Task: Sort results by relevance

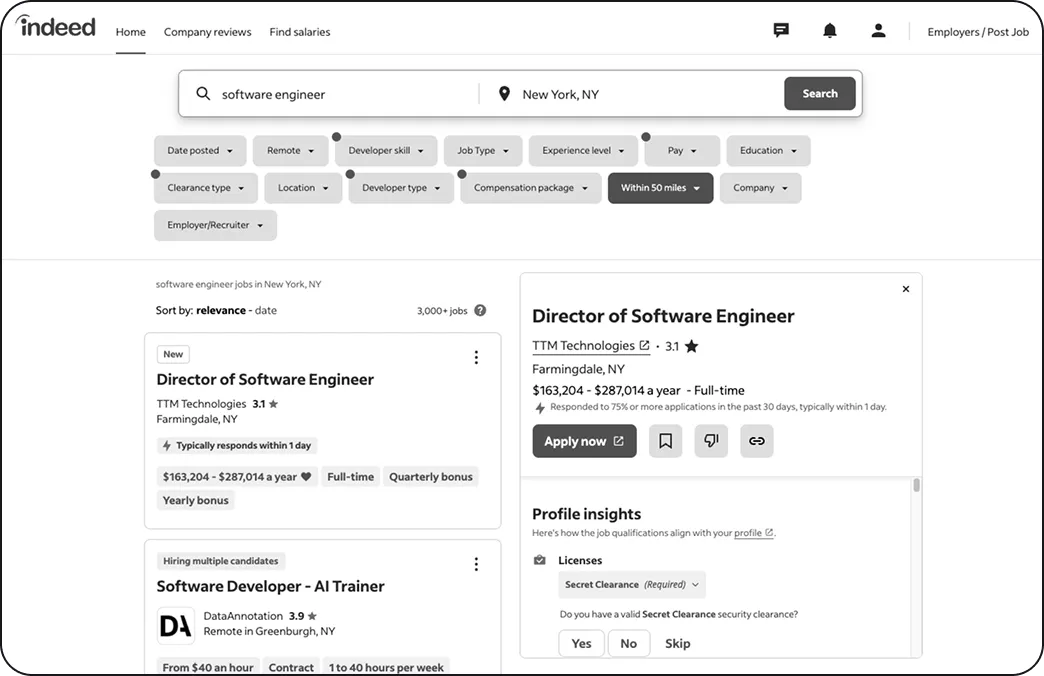Action: pyautogui.click(x=221, y=310)
